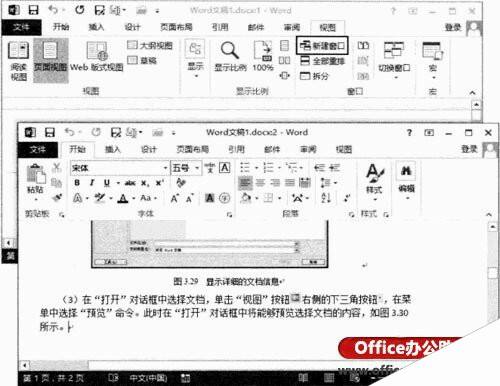The image size is (500, 386).
Task: Click Clear Formatting eraser icon
Action: tap(181, 183)
